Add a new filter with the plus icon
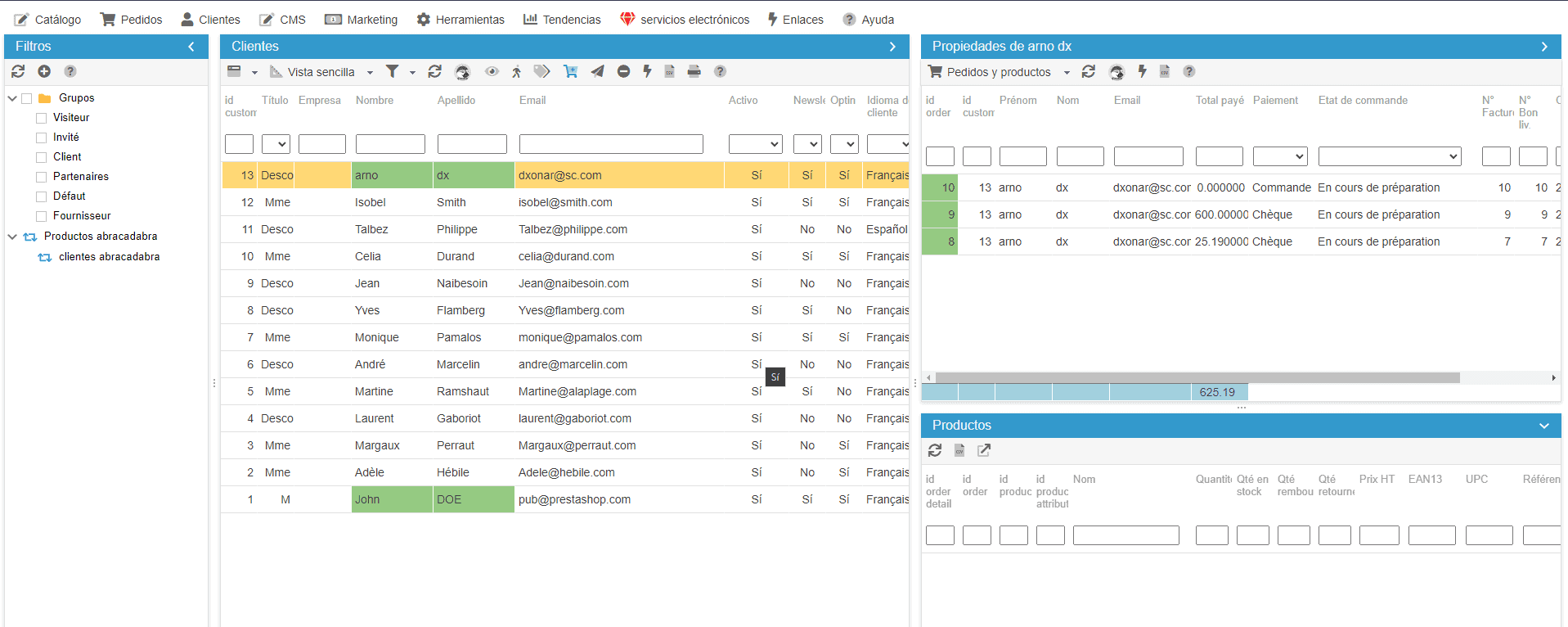Image resolution: width=1568 pixels, height=627 pixels. click(x=44, y=72)
